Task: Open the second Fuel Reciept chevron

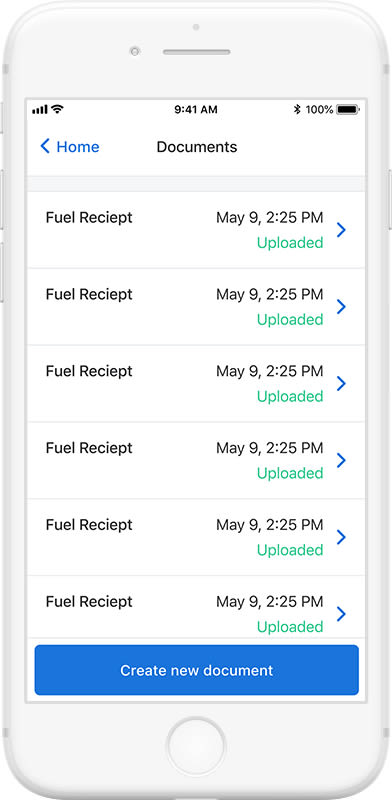Action: [341, 307]
